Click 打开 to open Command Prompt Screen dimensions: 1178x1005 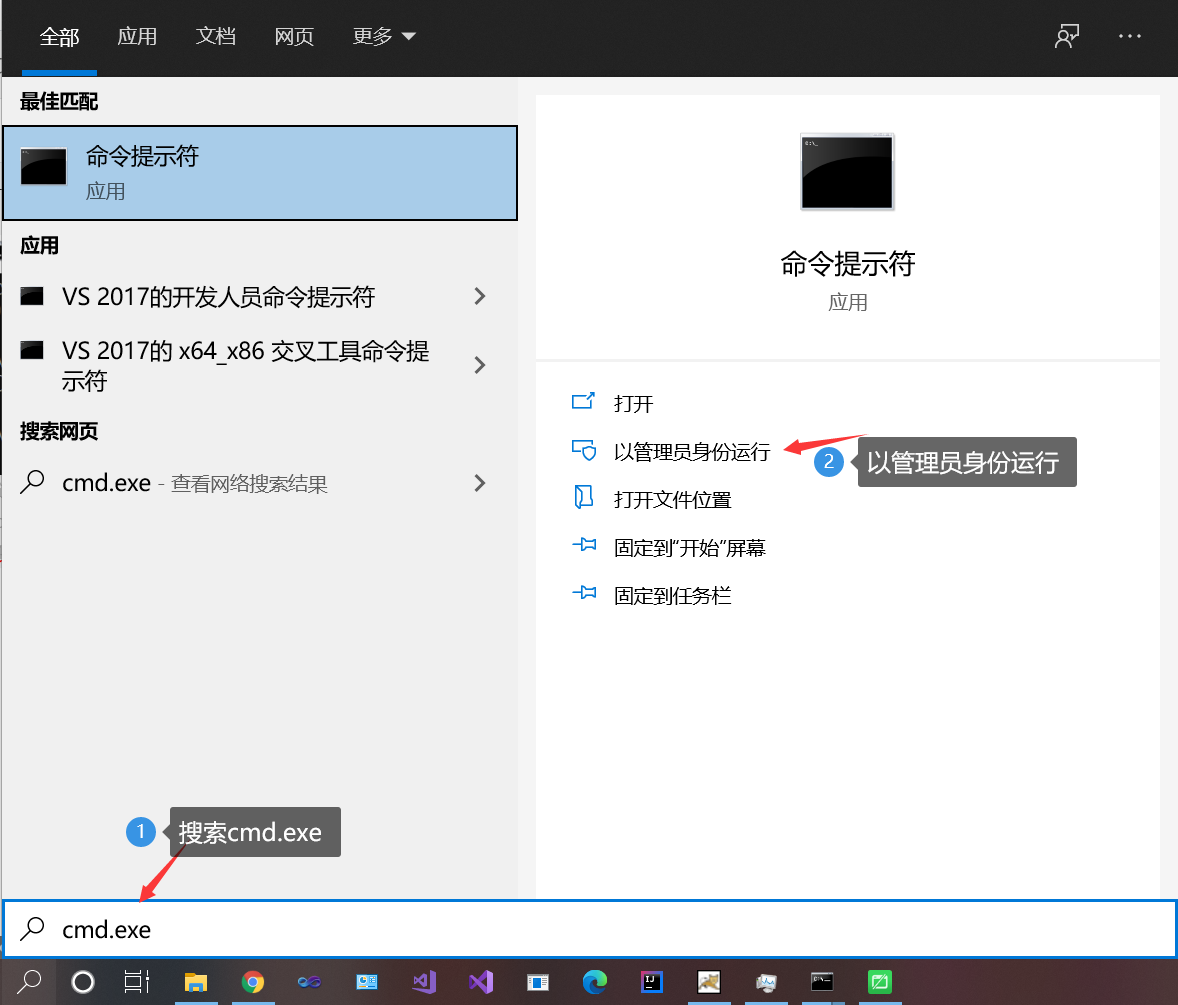click(x=632, y=403)
